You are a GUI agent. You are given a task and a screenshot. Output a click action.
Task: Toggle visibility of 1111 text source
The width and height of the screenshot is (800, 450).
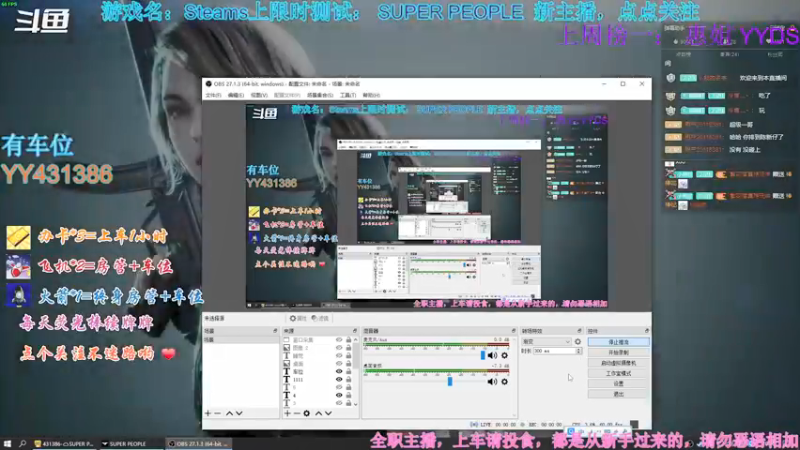(x=339, y=380)
